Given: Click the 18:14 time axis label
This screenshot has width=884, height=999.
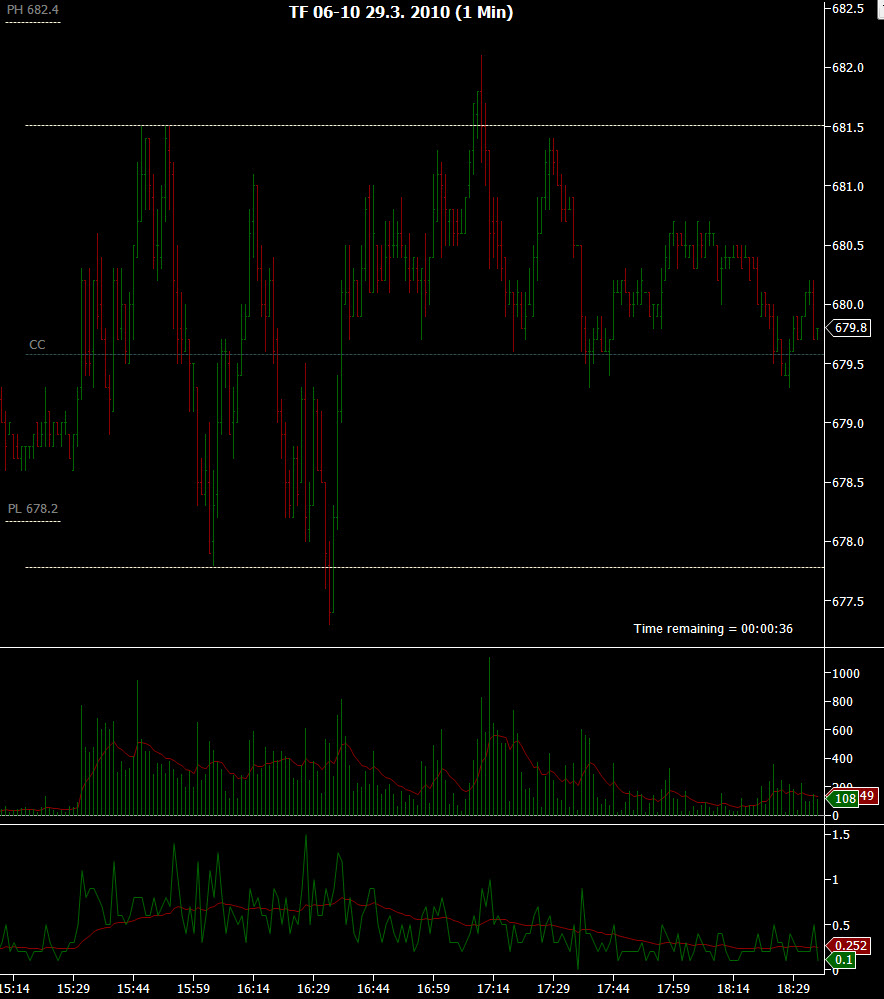Looking at the screenshot, I should [733, 989].
